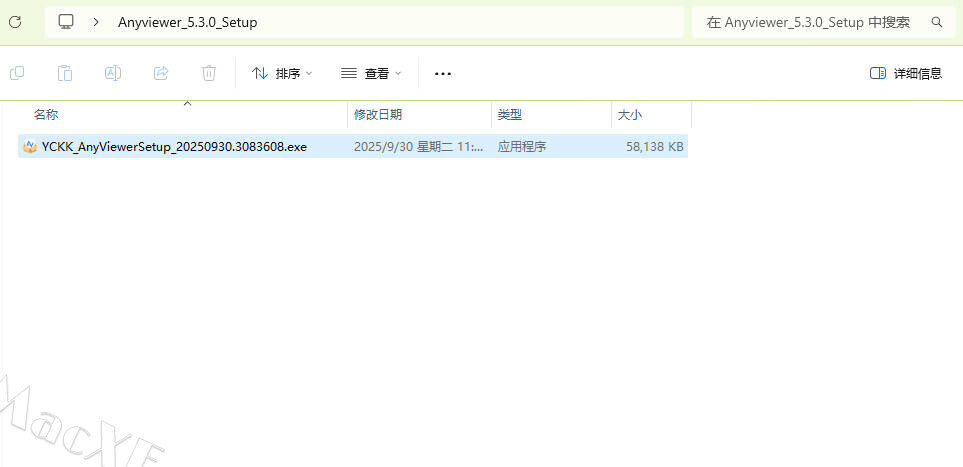Click the delete trash can icon
This screenshot has width=963, height=467.
point(209,73)
